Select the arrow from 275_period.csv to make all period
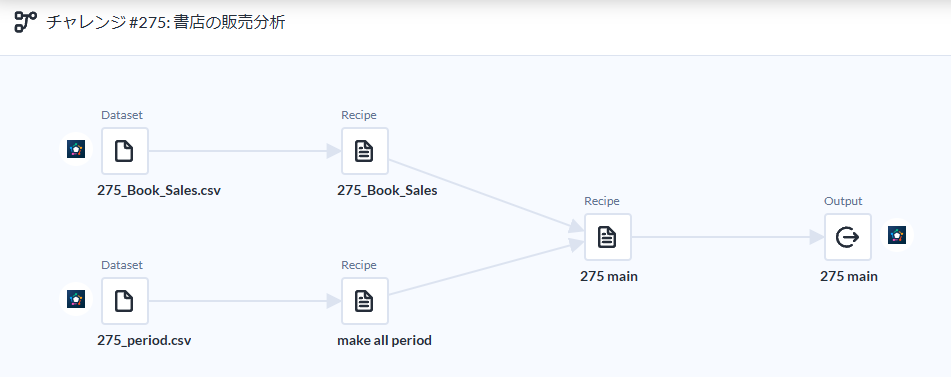 coord(245,301)
